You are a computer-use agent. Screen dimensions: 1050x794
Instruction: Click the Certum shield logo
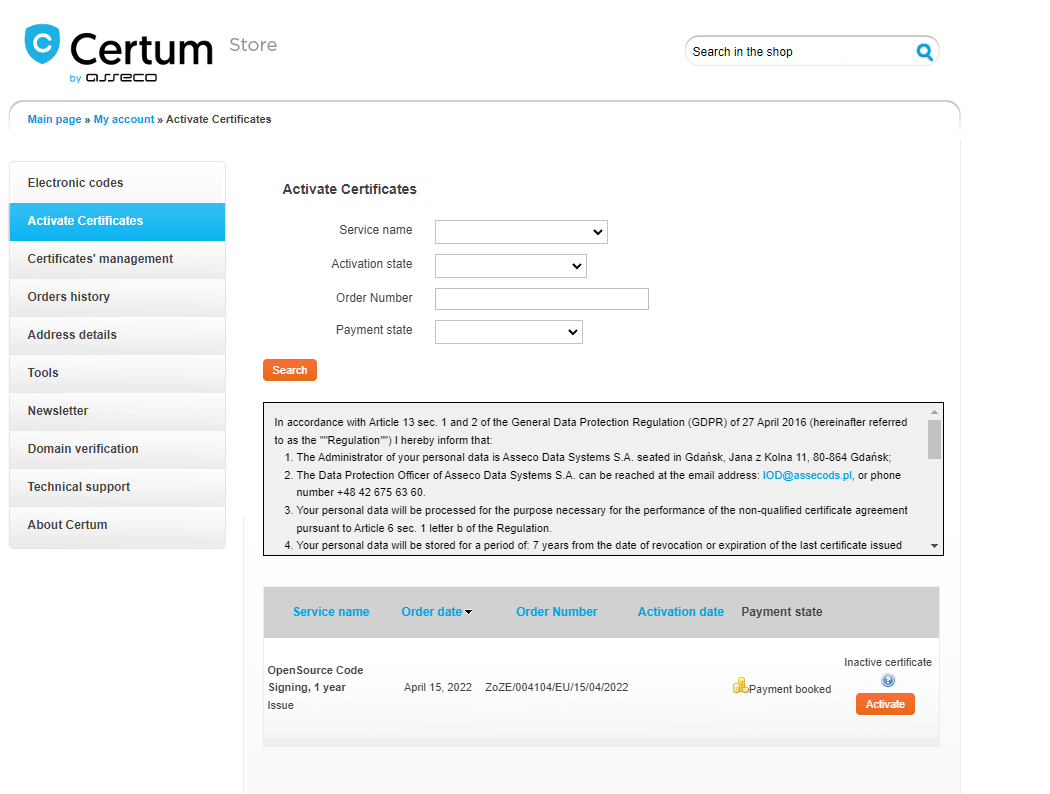click(x=42, y=45)
